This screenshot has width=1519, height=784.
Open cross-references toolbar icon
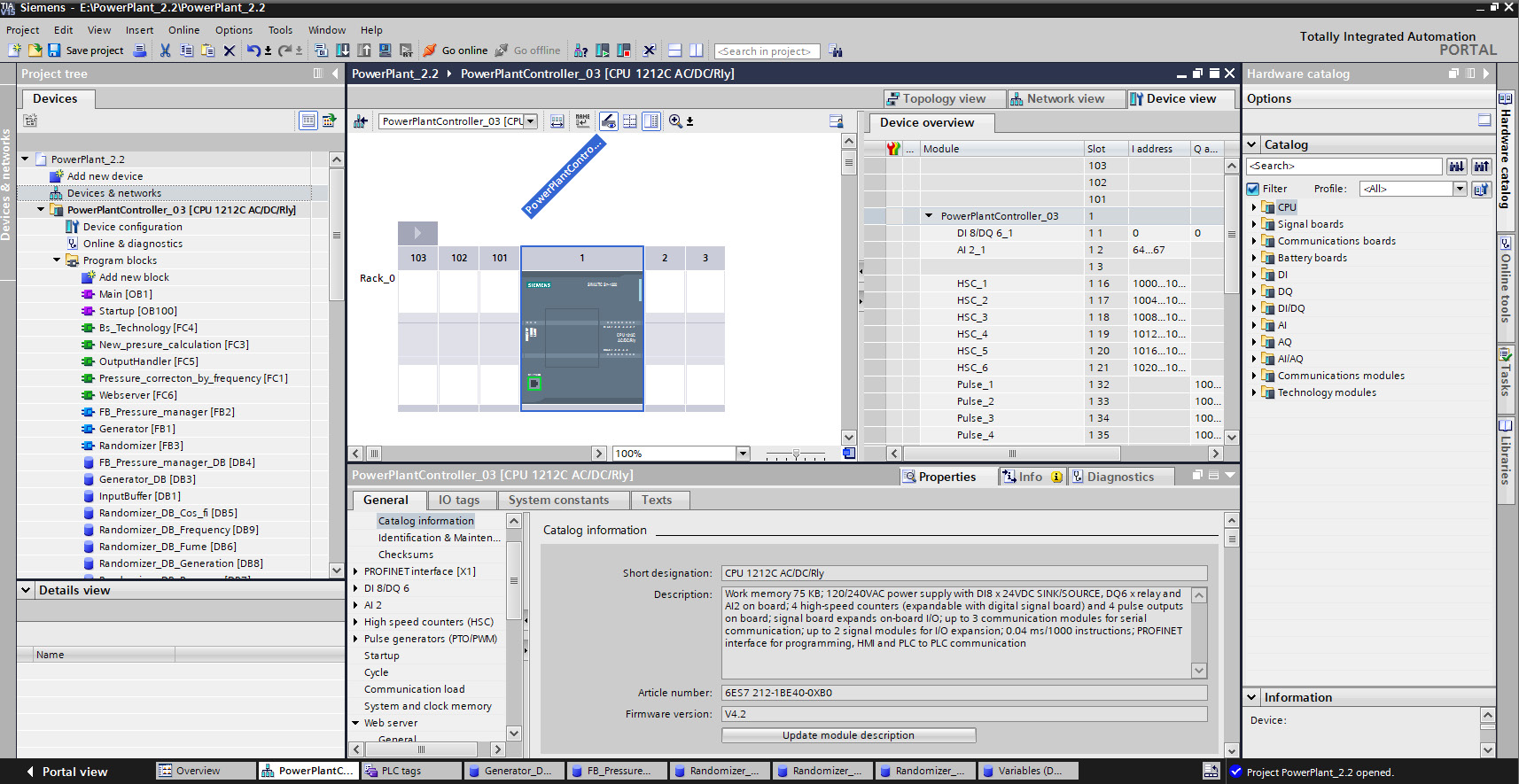coord(650,50)
